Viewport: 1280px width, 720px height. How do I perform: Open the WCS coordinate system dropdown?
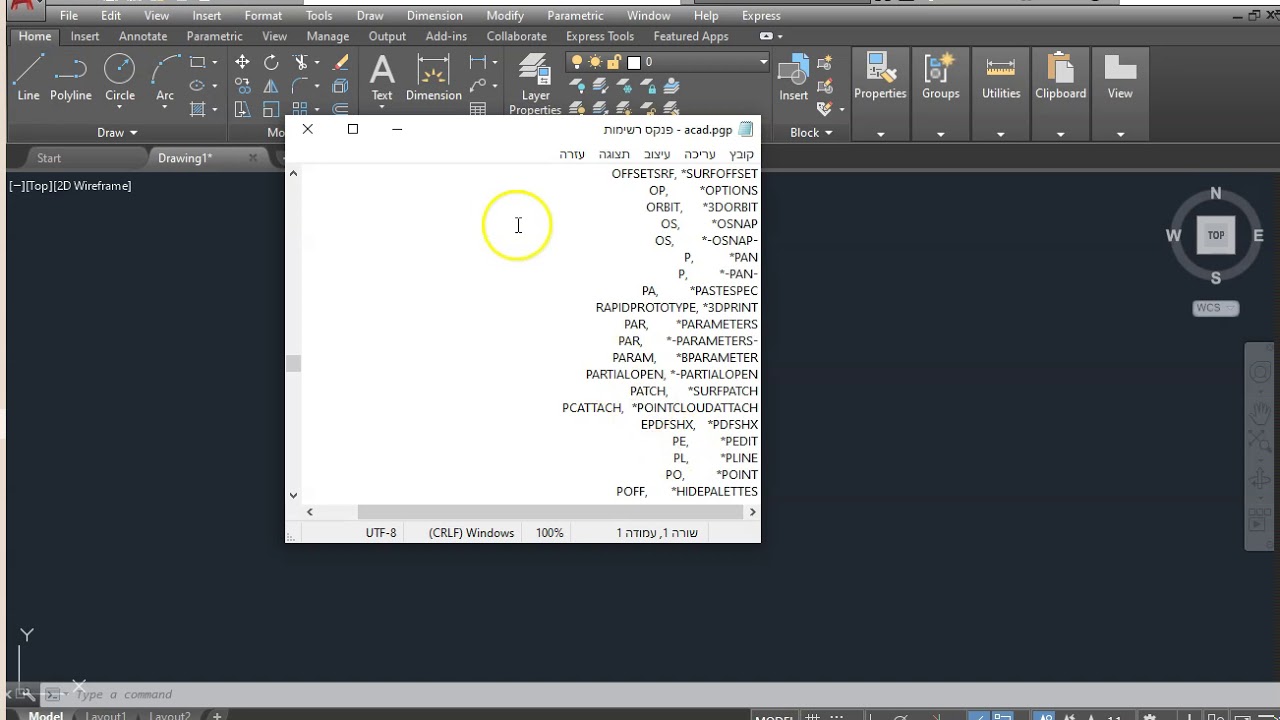point(1216,308)
